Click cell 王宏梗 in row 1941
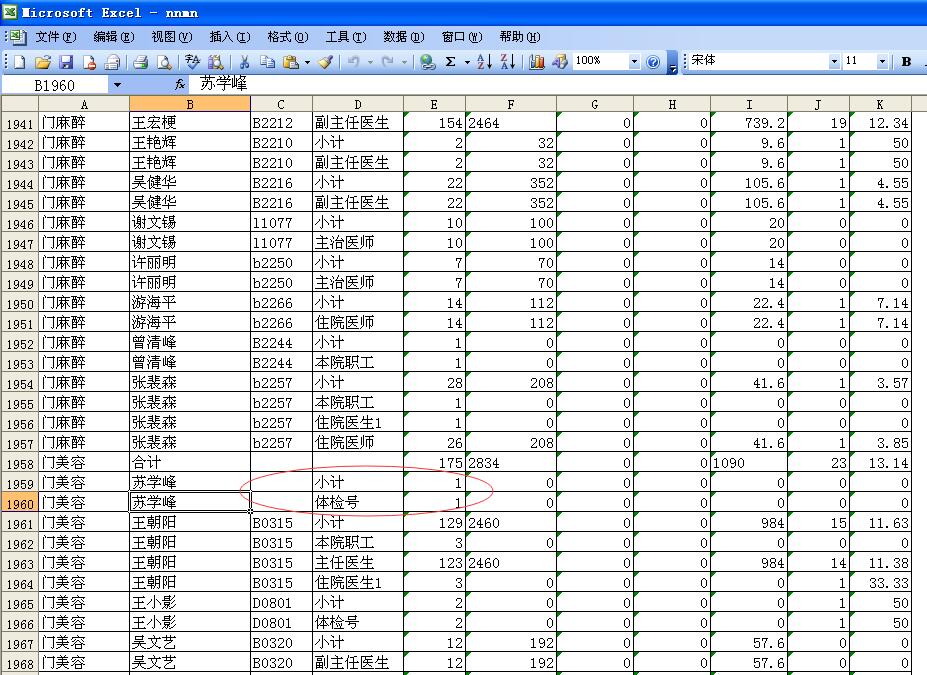 190,122
